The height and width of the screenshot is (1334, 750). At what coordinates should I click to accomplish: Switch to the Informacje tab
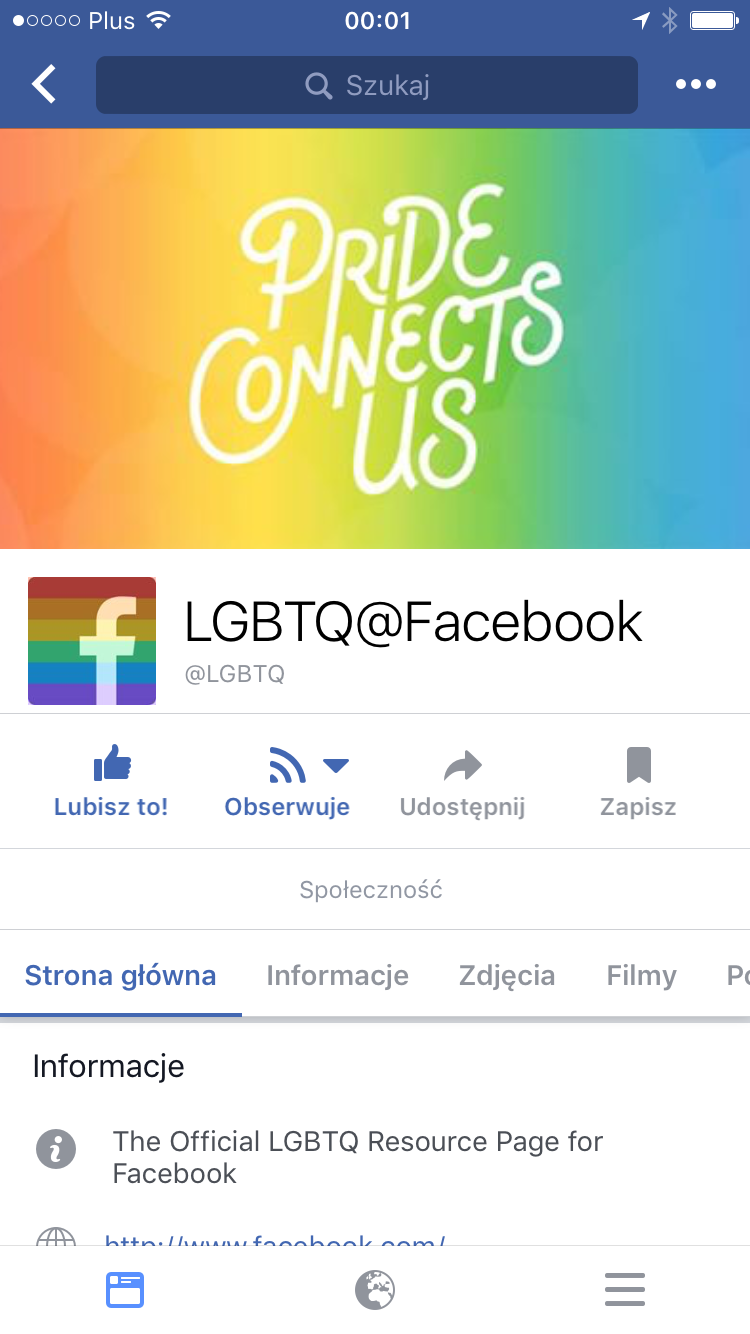click(x=337, y=975)
